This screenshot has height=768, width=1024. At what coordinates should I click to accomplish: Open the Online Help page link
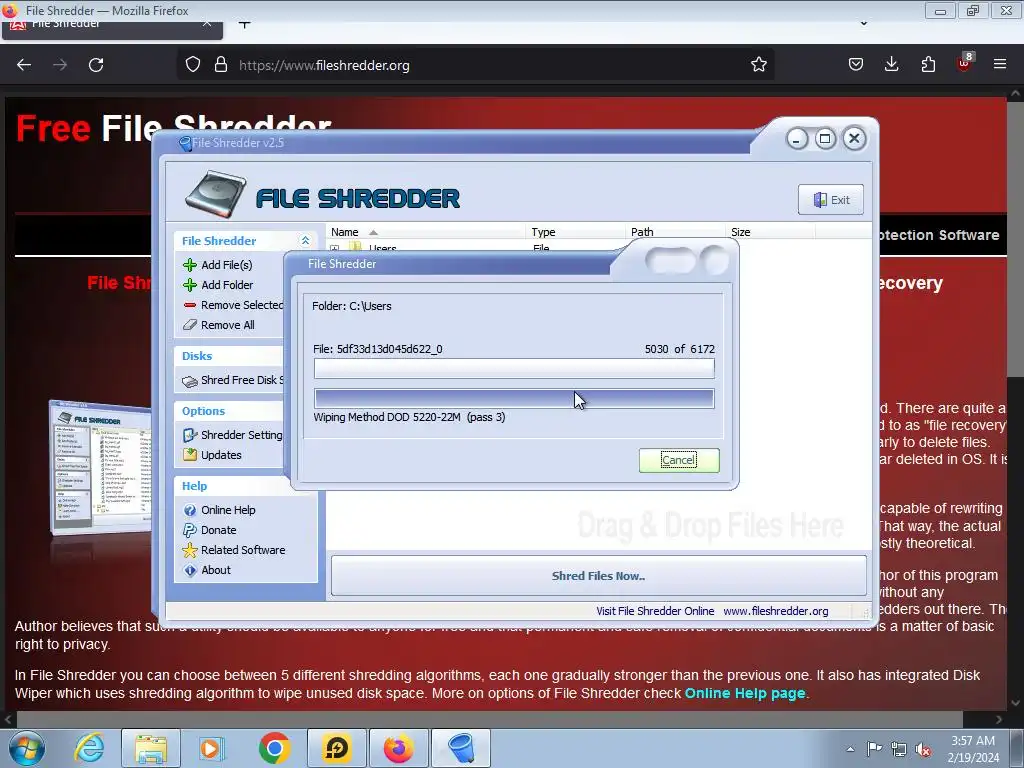744,694
